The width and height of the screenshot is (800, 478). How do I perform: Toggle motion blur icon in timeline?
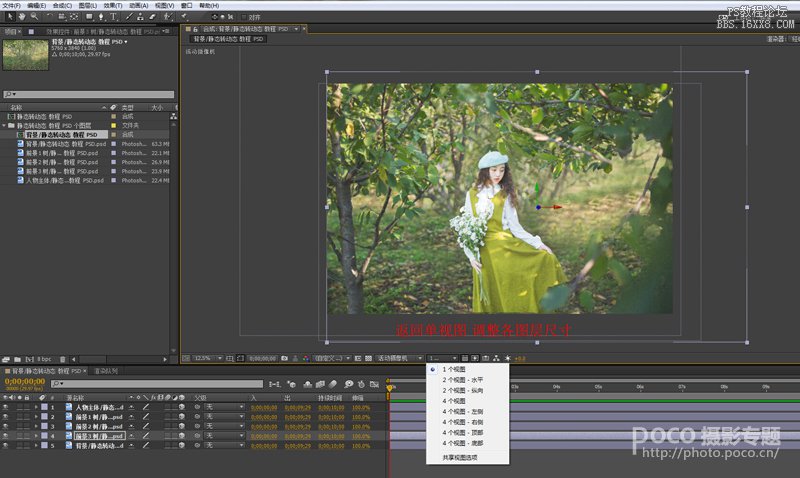point(333,384)
